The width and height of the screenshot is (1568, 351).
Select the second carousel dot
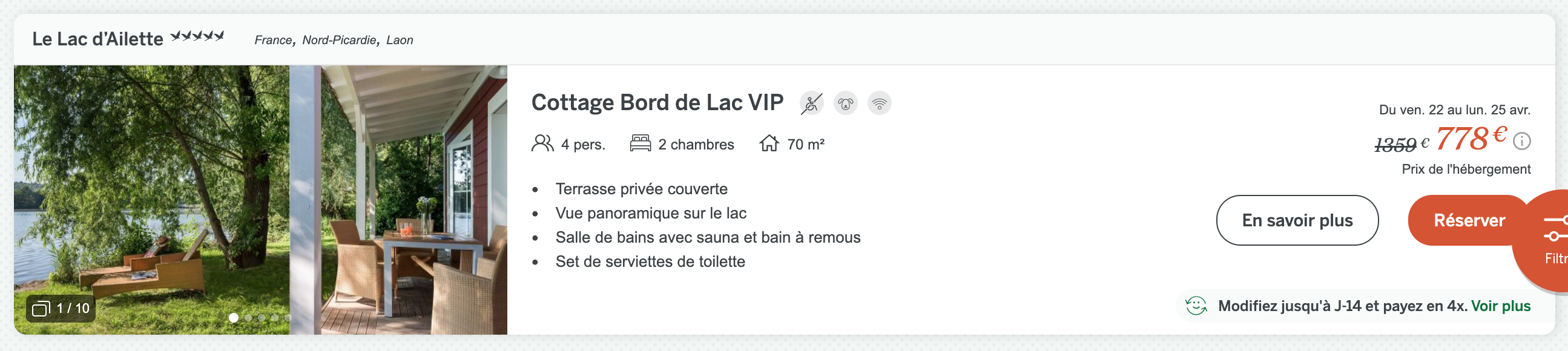(x=248, y=318)
